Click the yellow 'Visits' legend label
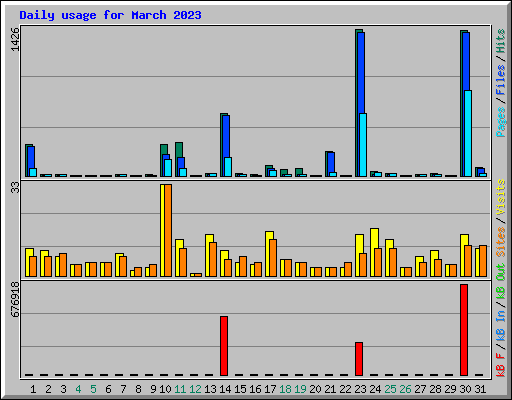The image size is (512, 400). [501, 197]
